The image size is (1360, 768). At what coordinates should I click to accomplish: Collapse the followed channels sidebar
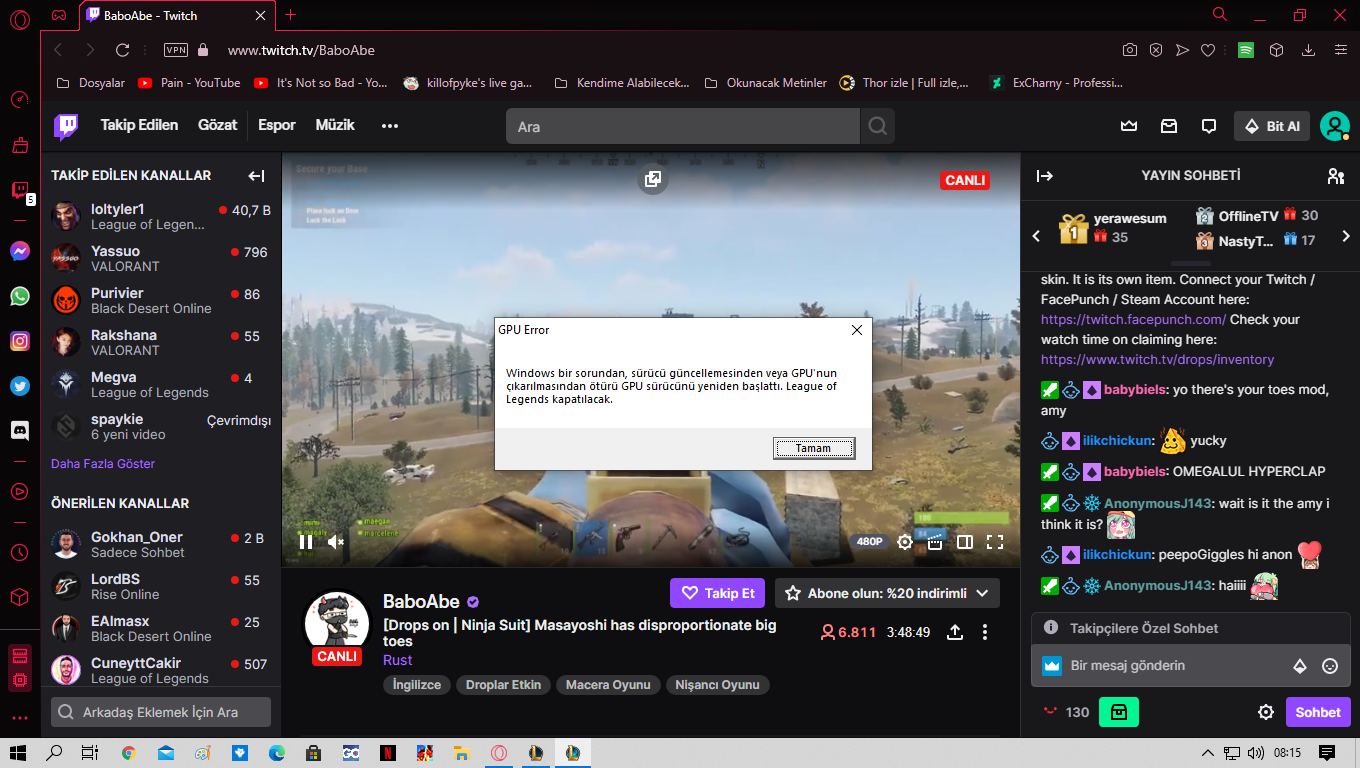click(x=256, y=176)
